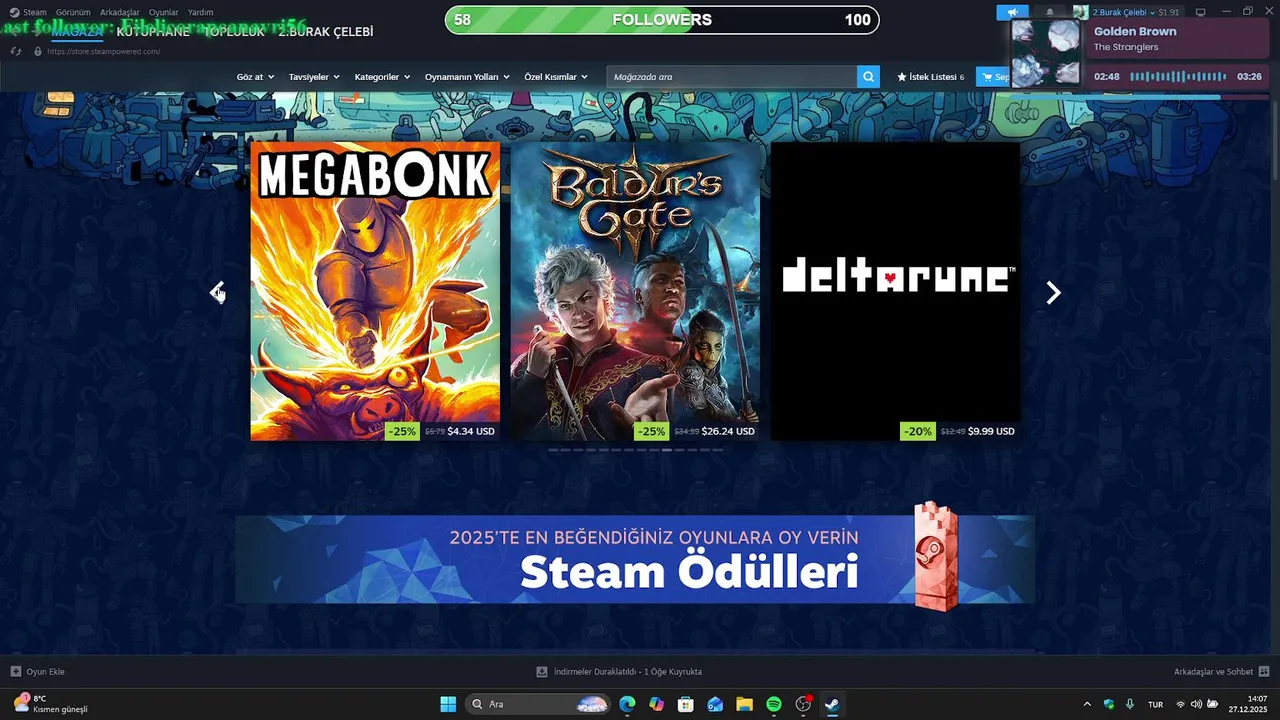The width and height of the screenshot is (1280, 720).
Task: Click the Steam icon in the taskbar
Action: coord(832,704)
